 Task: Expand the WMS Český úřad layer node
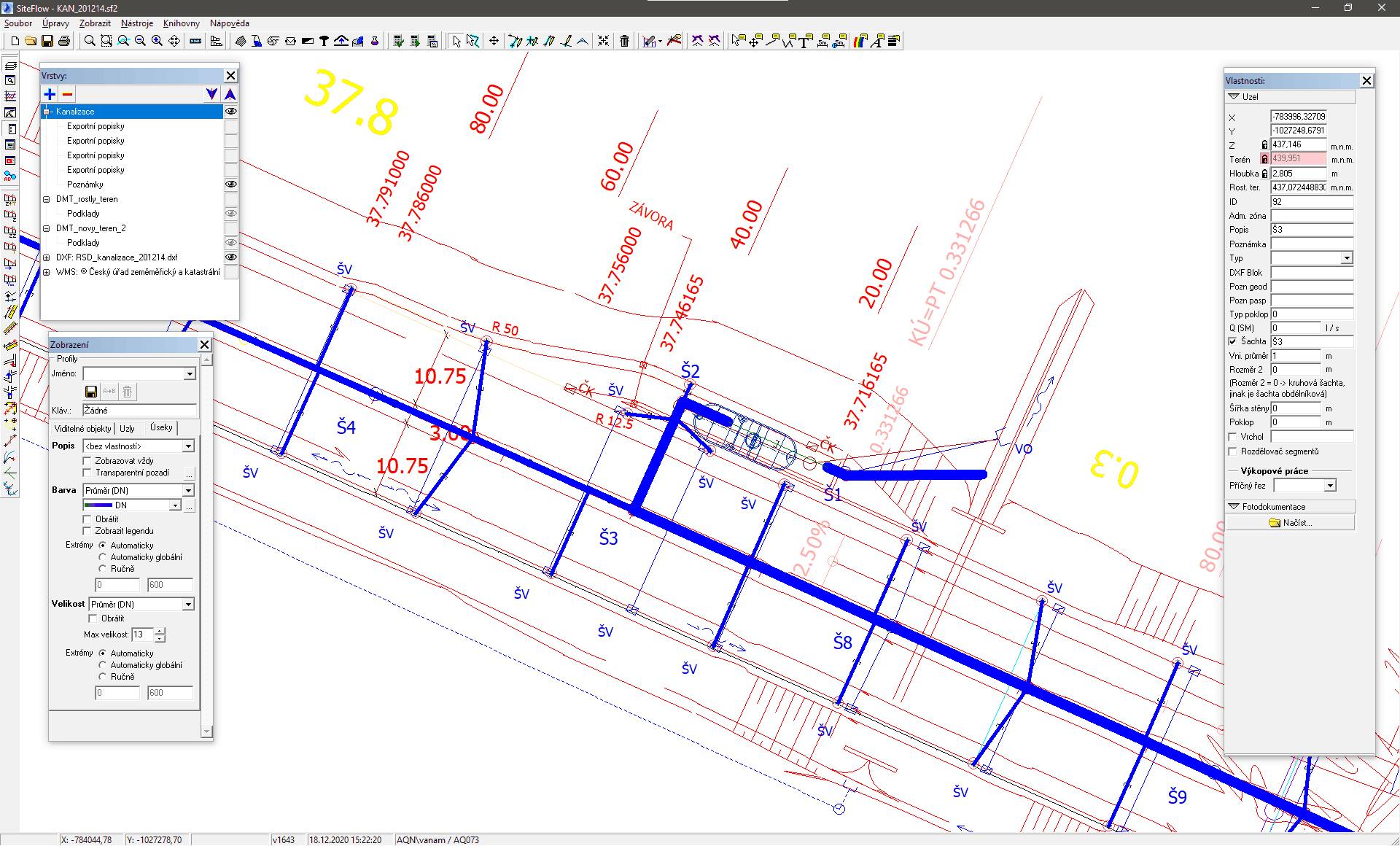[47, 272]
